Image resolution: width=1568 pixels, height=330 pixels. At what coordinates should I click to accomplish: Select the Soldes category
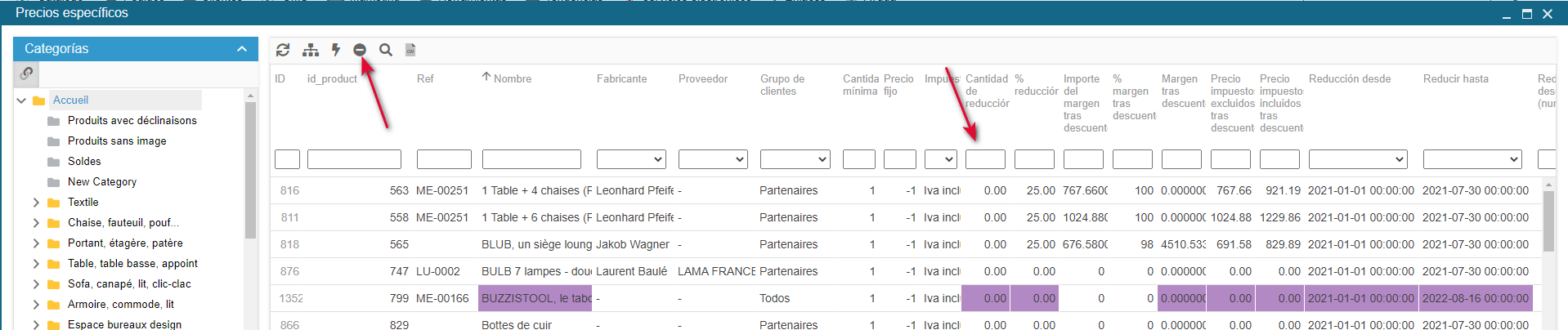84,162
